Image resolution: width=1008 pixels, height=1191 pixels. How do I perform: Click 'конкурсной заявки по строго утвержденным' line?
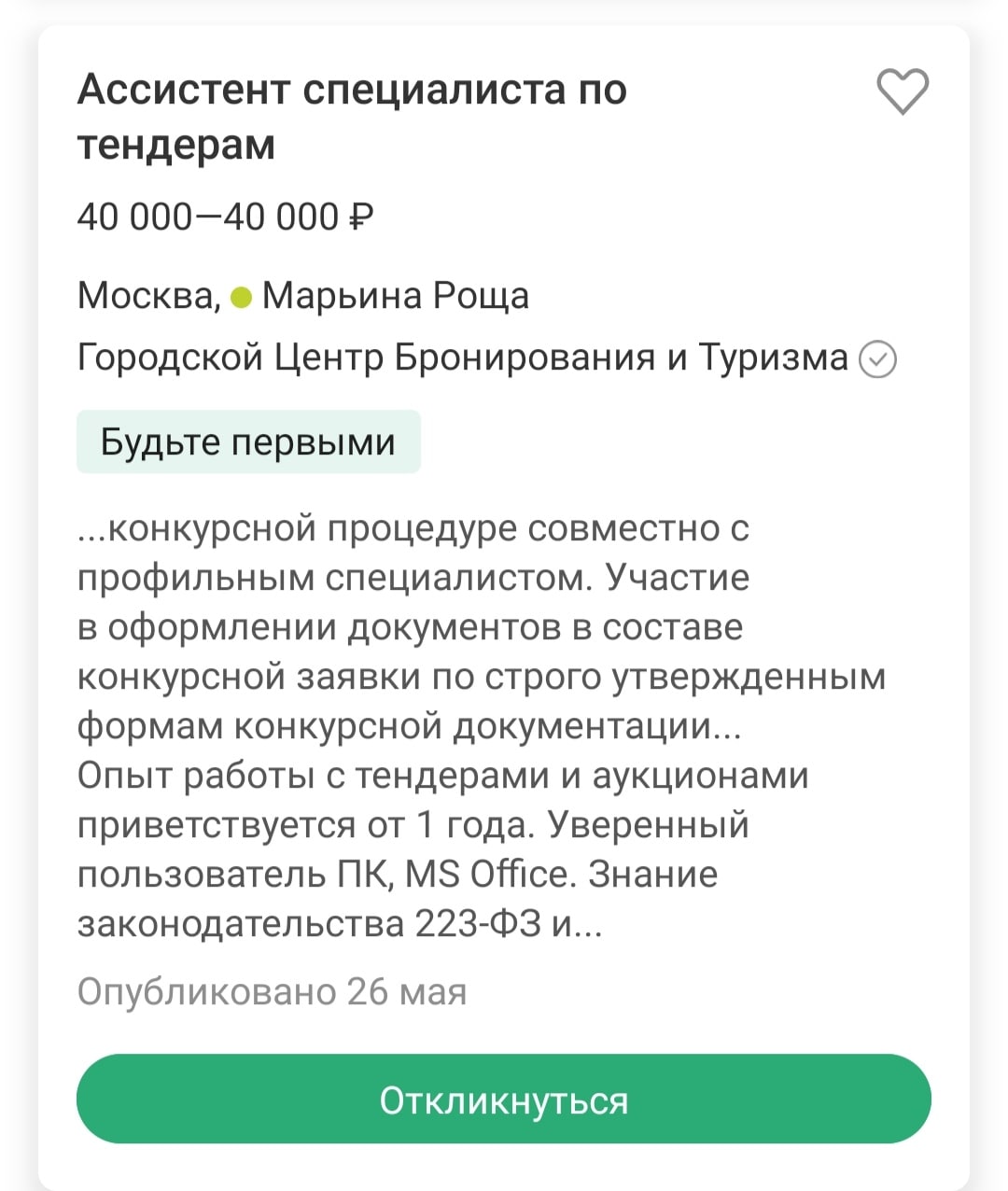coord(481,677)
